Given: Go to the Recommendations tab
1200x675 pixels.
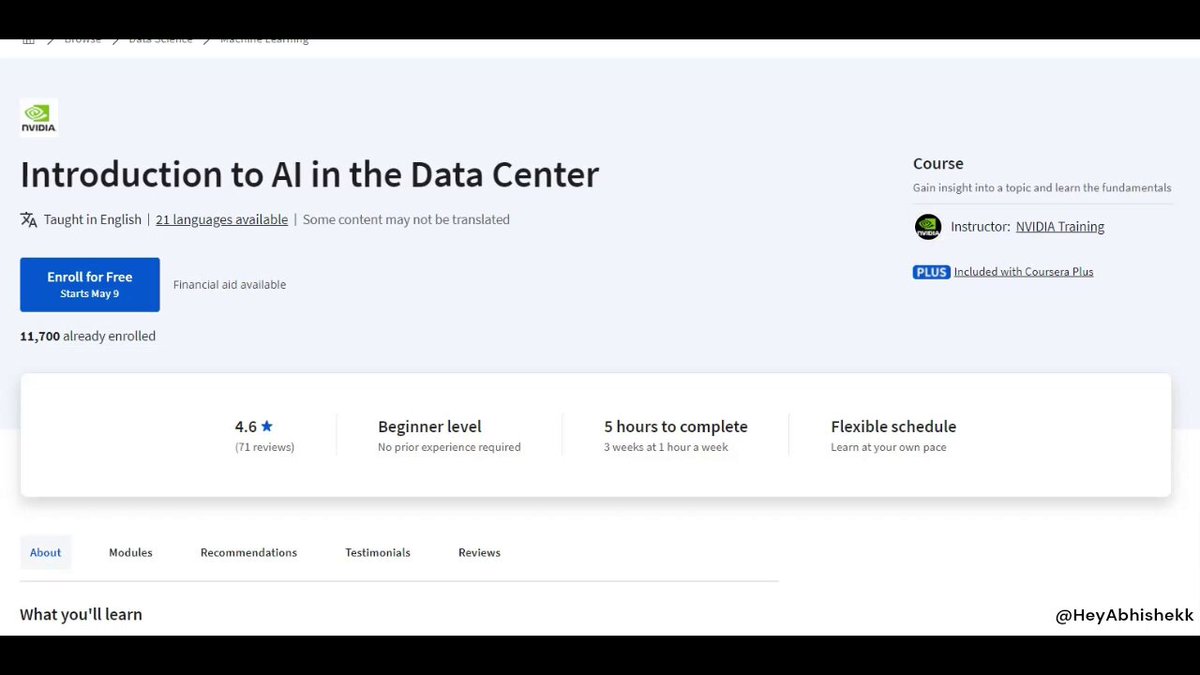Looking at the screenshot, I should pos(248,553).
